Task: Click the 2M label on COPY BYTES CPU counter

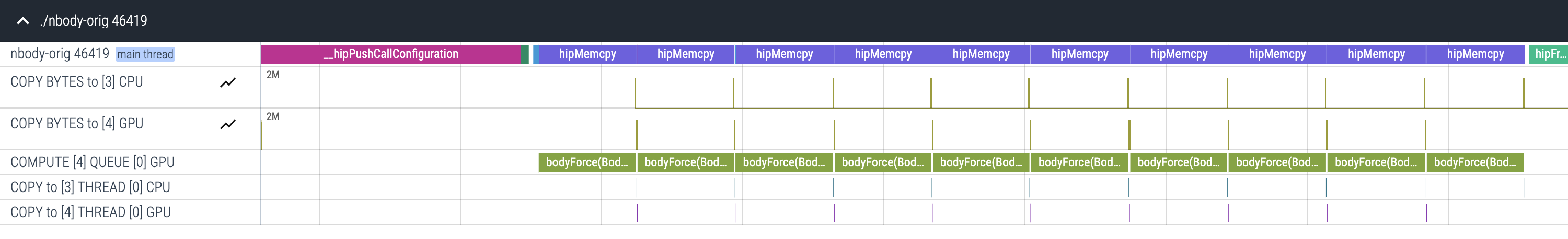Action: click(273, 75)
